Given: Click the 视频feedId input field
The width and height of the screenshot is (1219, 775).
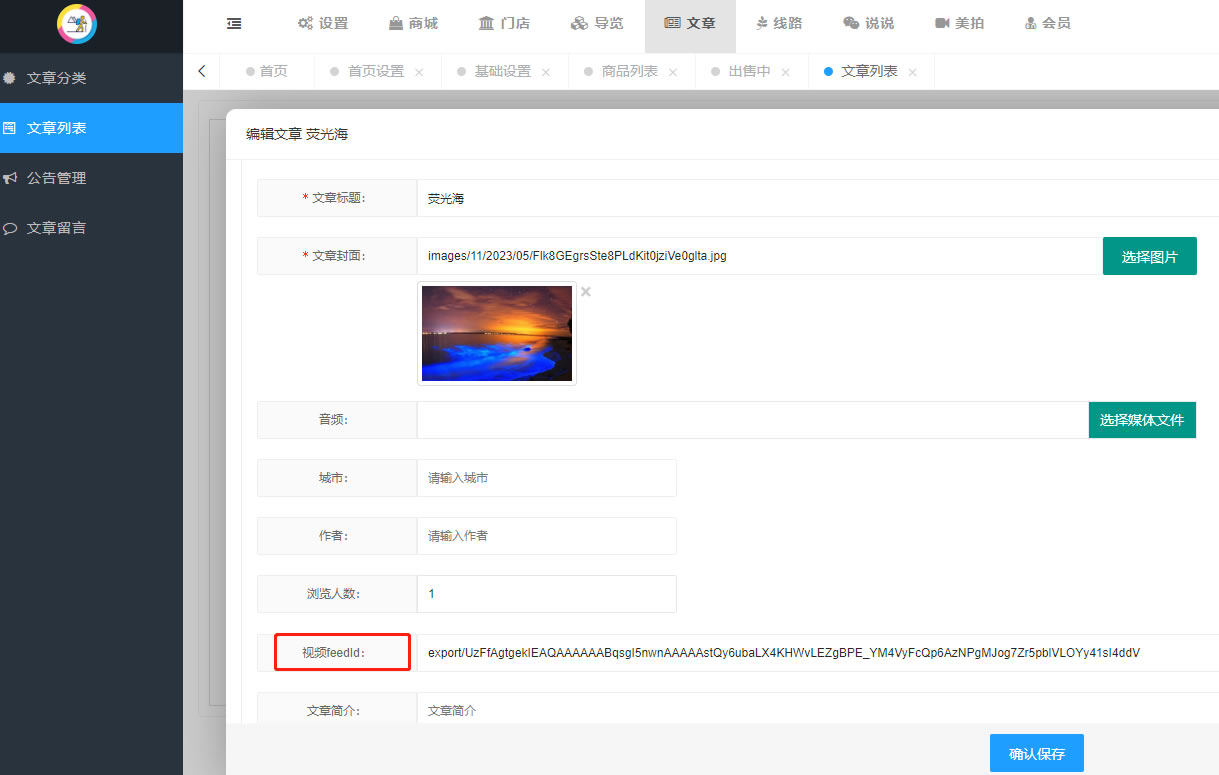Looking at the screenshot, I should 818,653.
